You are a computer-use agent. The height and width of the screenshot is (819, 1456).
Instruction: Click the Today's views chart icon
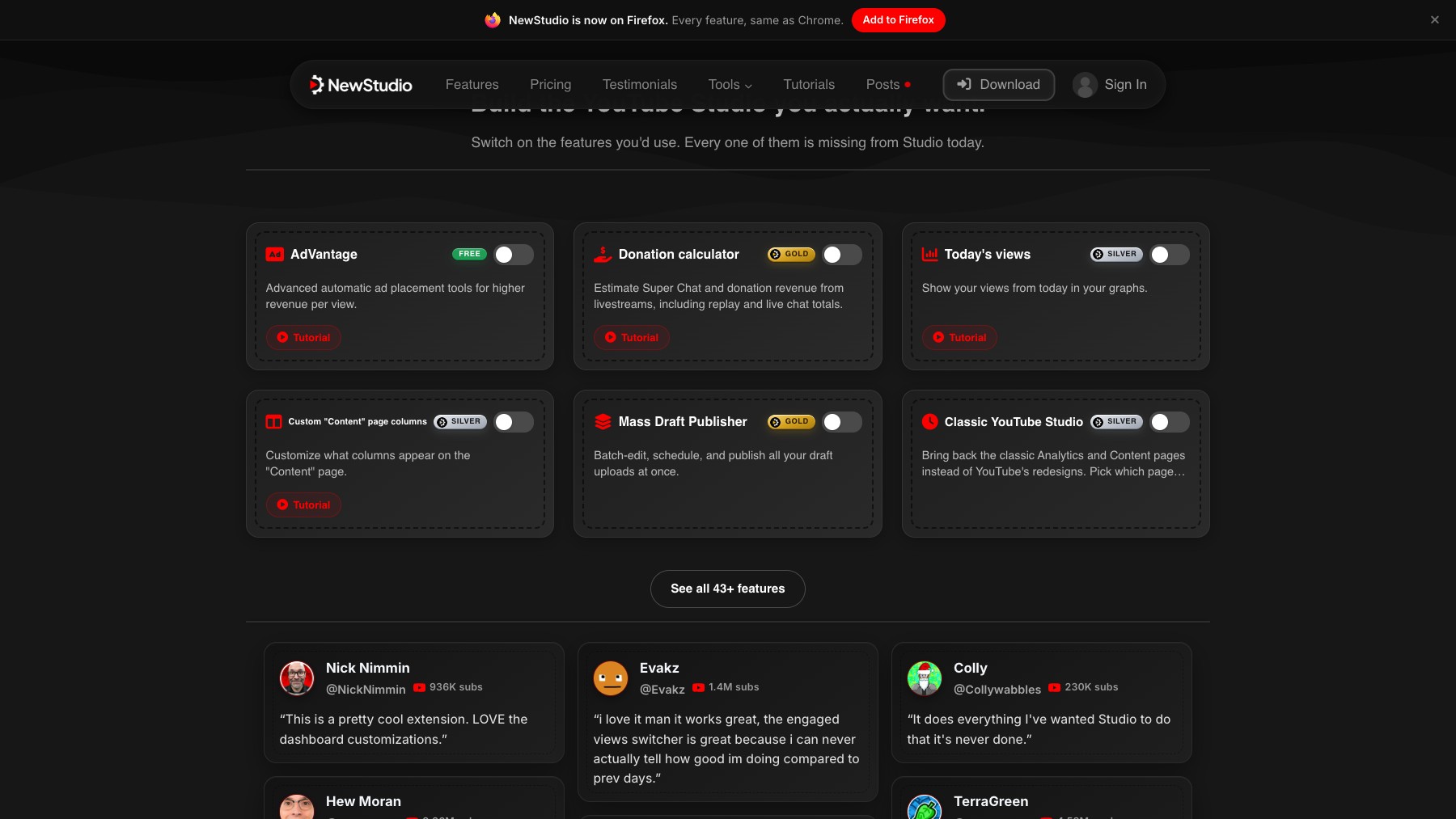click(930, 254)
